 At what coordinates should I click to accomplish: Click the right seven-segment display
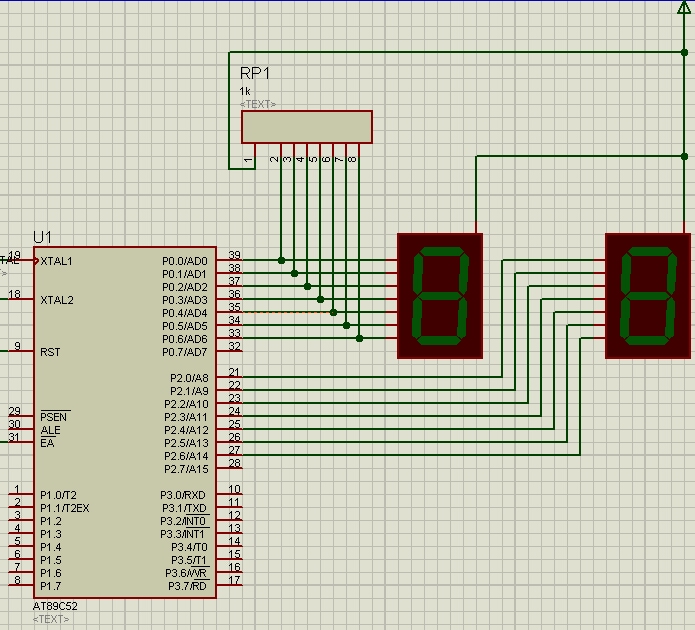point(647,295)
